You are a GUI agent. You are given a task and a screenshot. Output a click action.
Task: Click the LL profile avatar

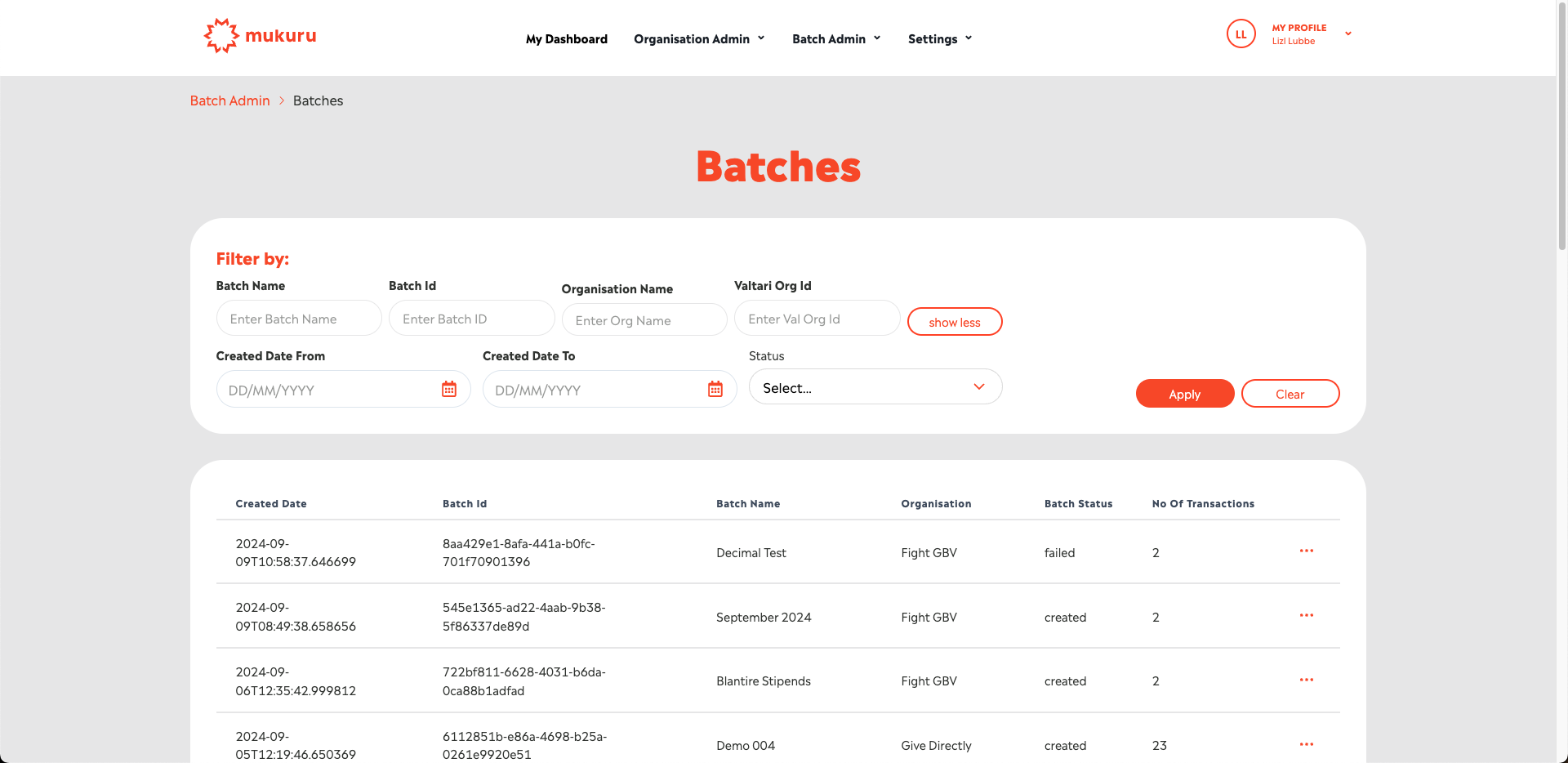point(1241,34)
